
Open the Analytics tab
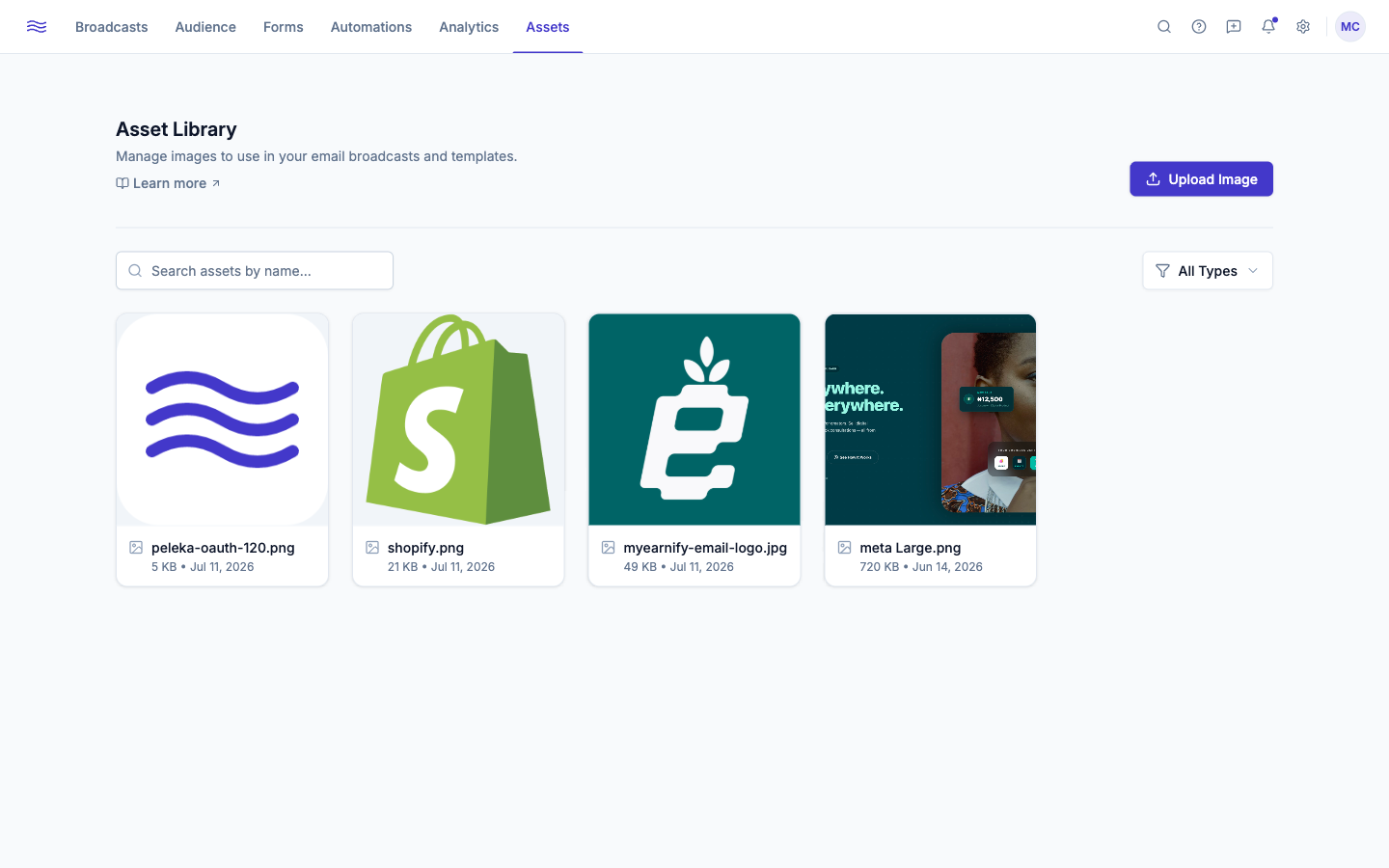(x=469, y=27)
